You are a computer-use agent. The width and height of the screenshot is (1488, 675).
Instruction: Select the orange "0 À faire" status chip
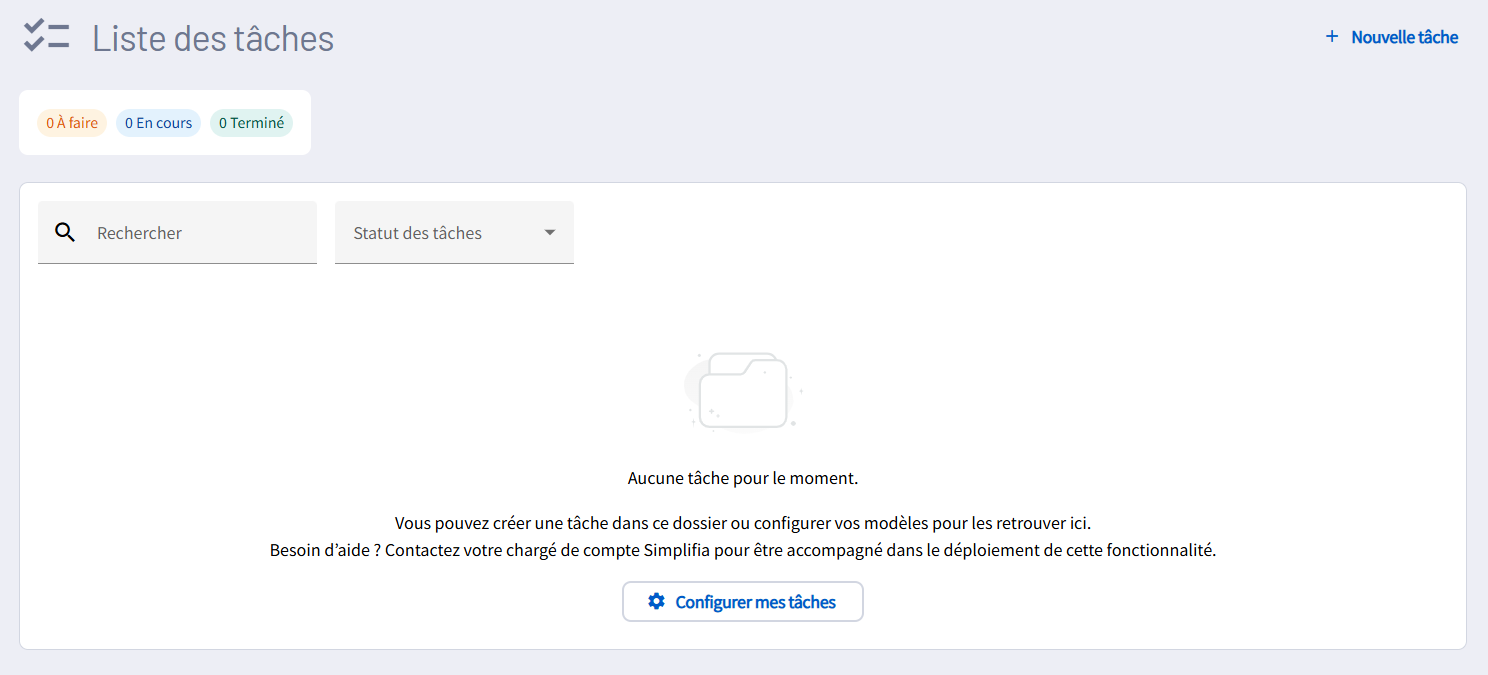pos(72,123)
